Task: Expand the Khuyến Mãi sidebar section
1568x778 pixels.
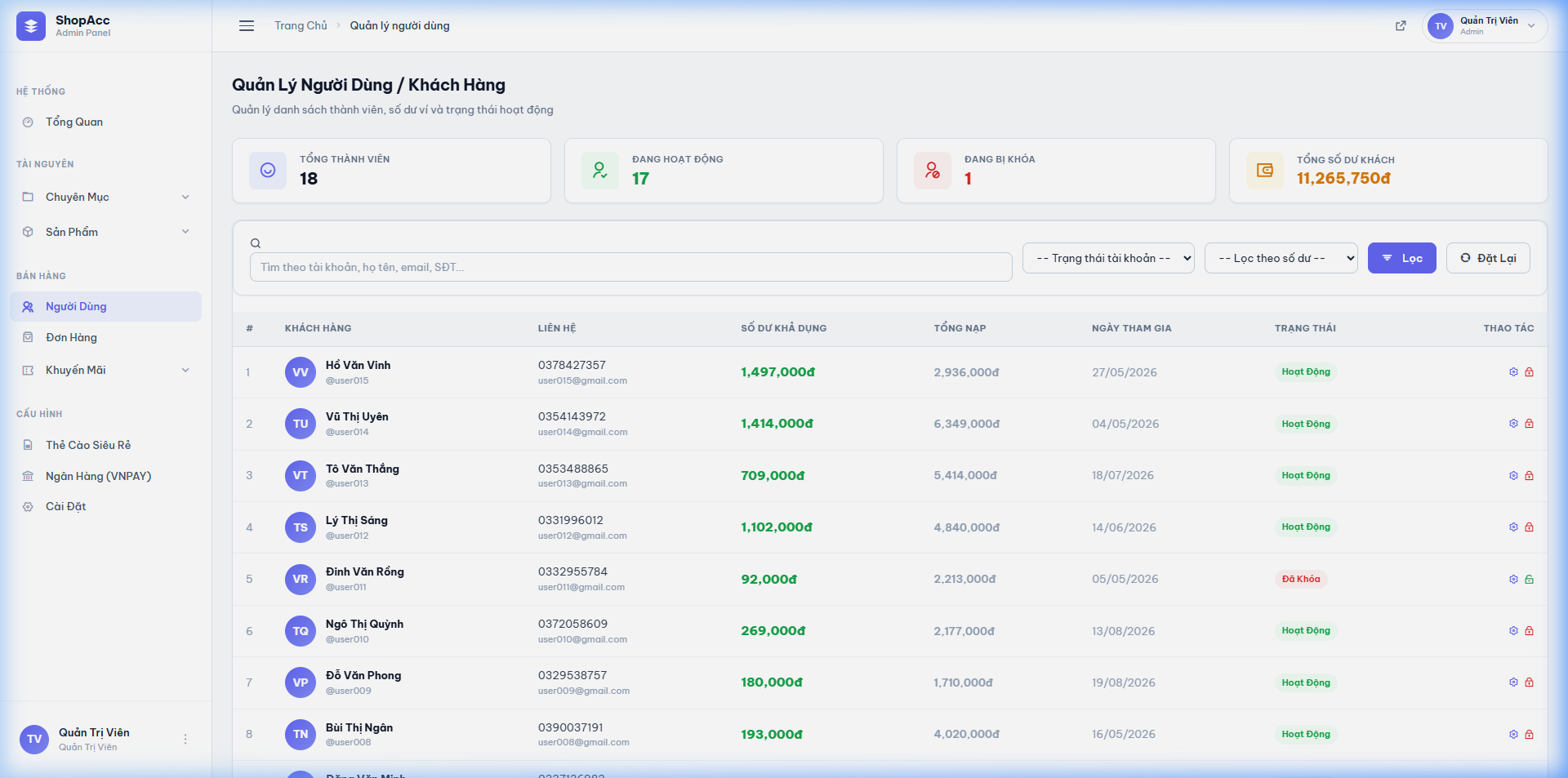Action: [x=105, y=370]
